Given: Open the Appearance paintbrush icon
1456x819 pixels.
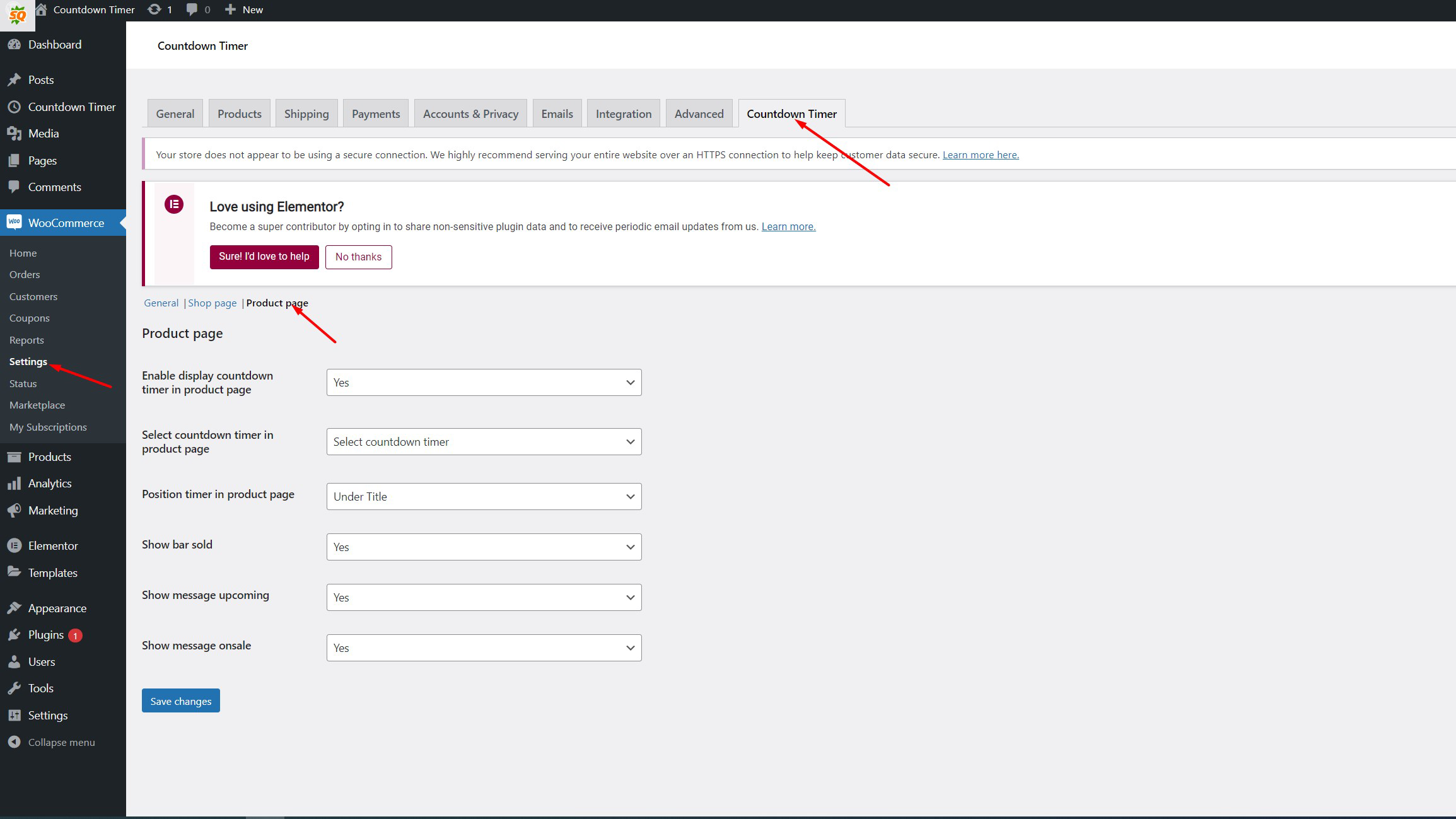Looking at the screenshot, I should pos(14,607).
